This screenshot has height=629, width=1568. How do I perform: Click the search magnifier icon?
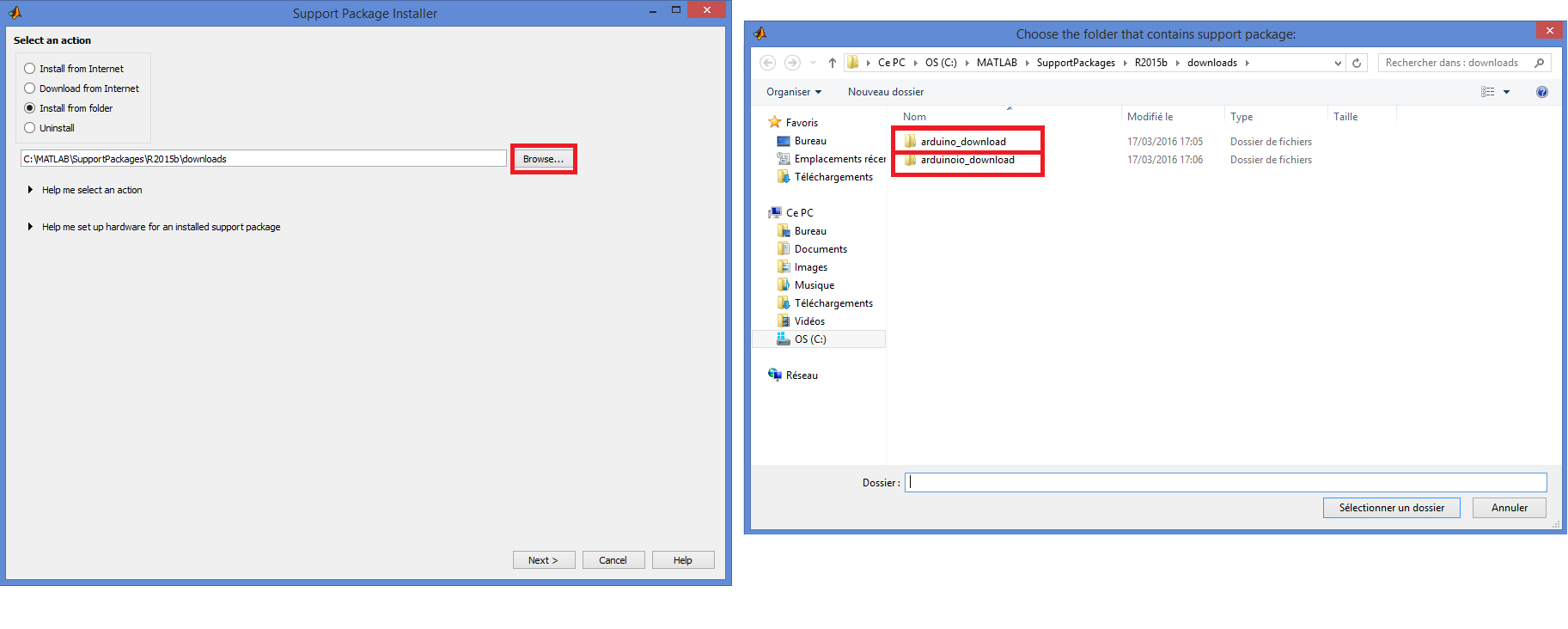pos(1539,63)
